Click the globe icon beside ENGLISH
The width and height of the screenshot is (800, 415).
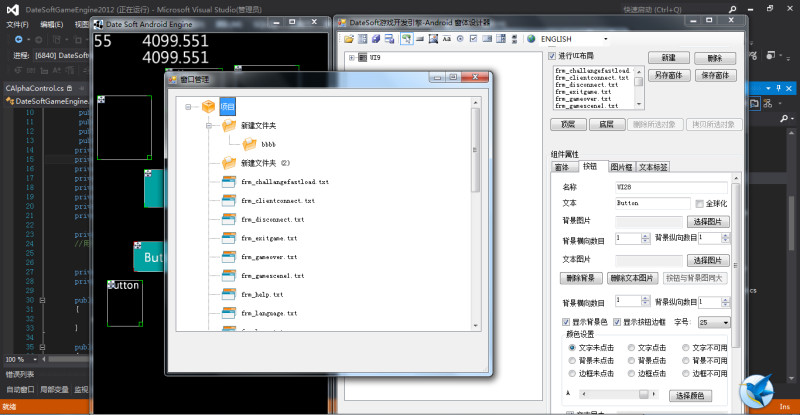coord(530,39)
